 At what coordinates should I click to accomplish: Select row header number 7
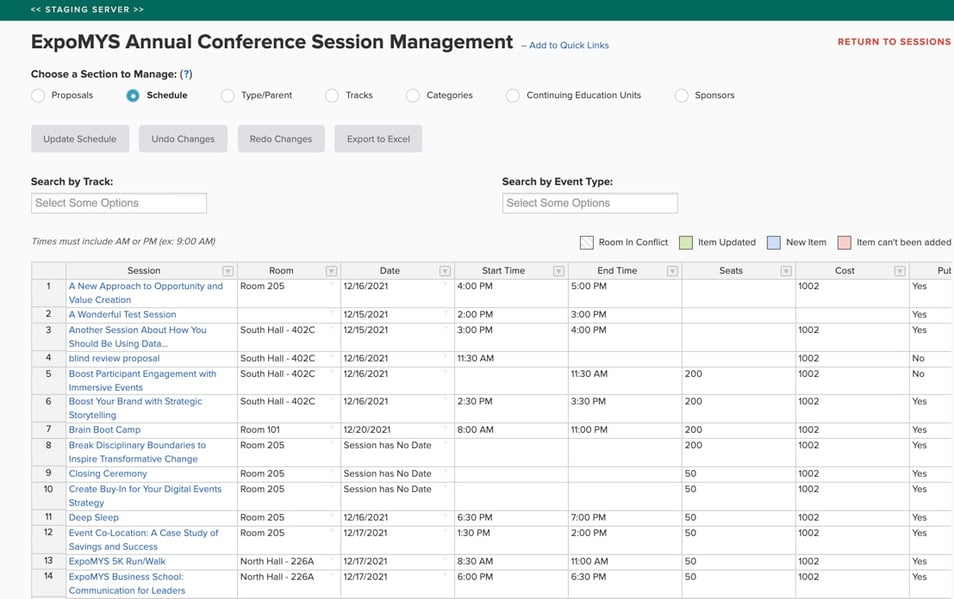click(x=49, y=429)
